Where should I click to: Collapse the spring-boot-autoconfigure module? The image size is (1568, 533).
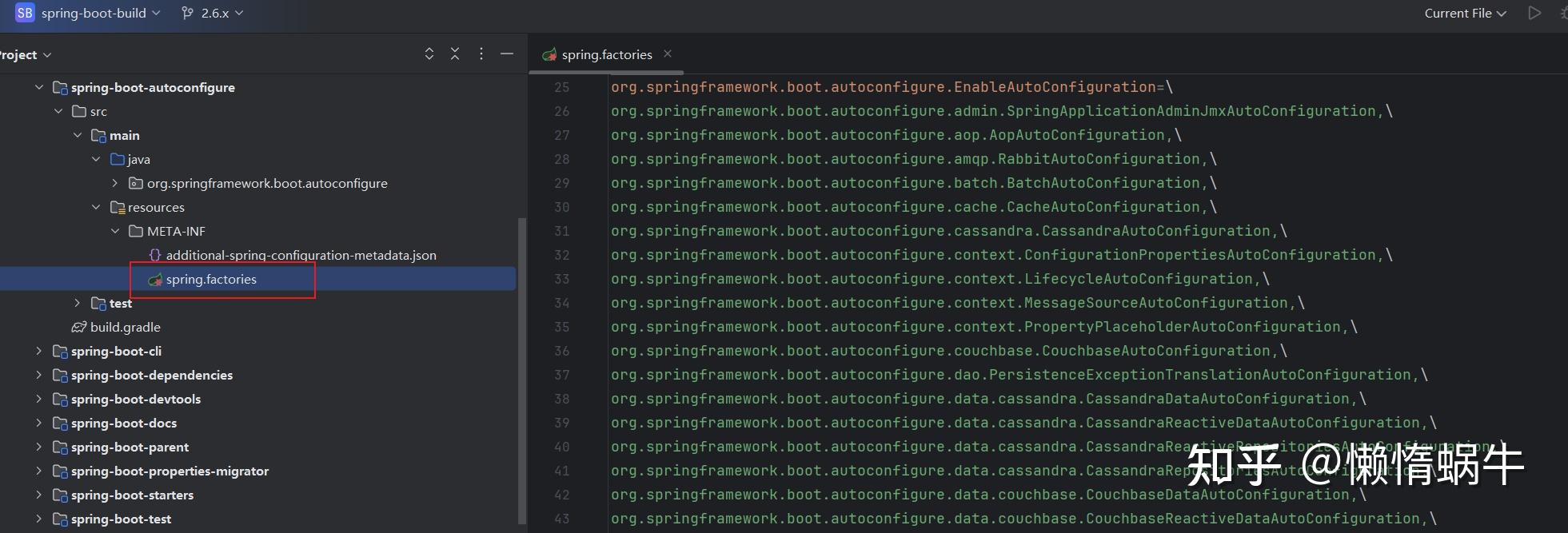39,88
